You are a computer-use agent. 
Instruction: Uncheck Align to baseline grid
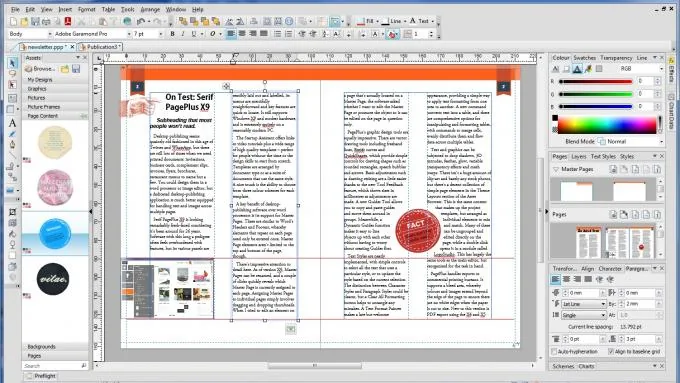tap(611, 351)
